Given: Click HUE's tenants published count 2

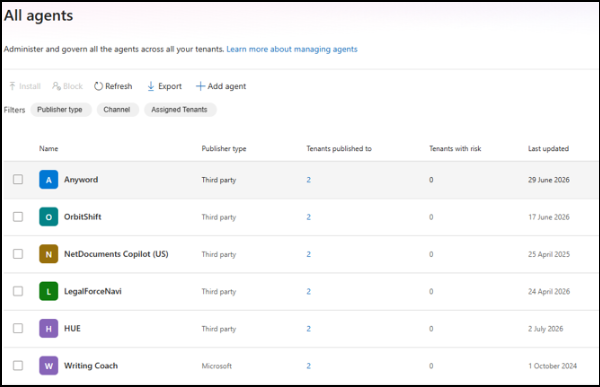Looking at the screenshot, I should coord(308,328).
